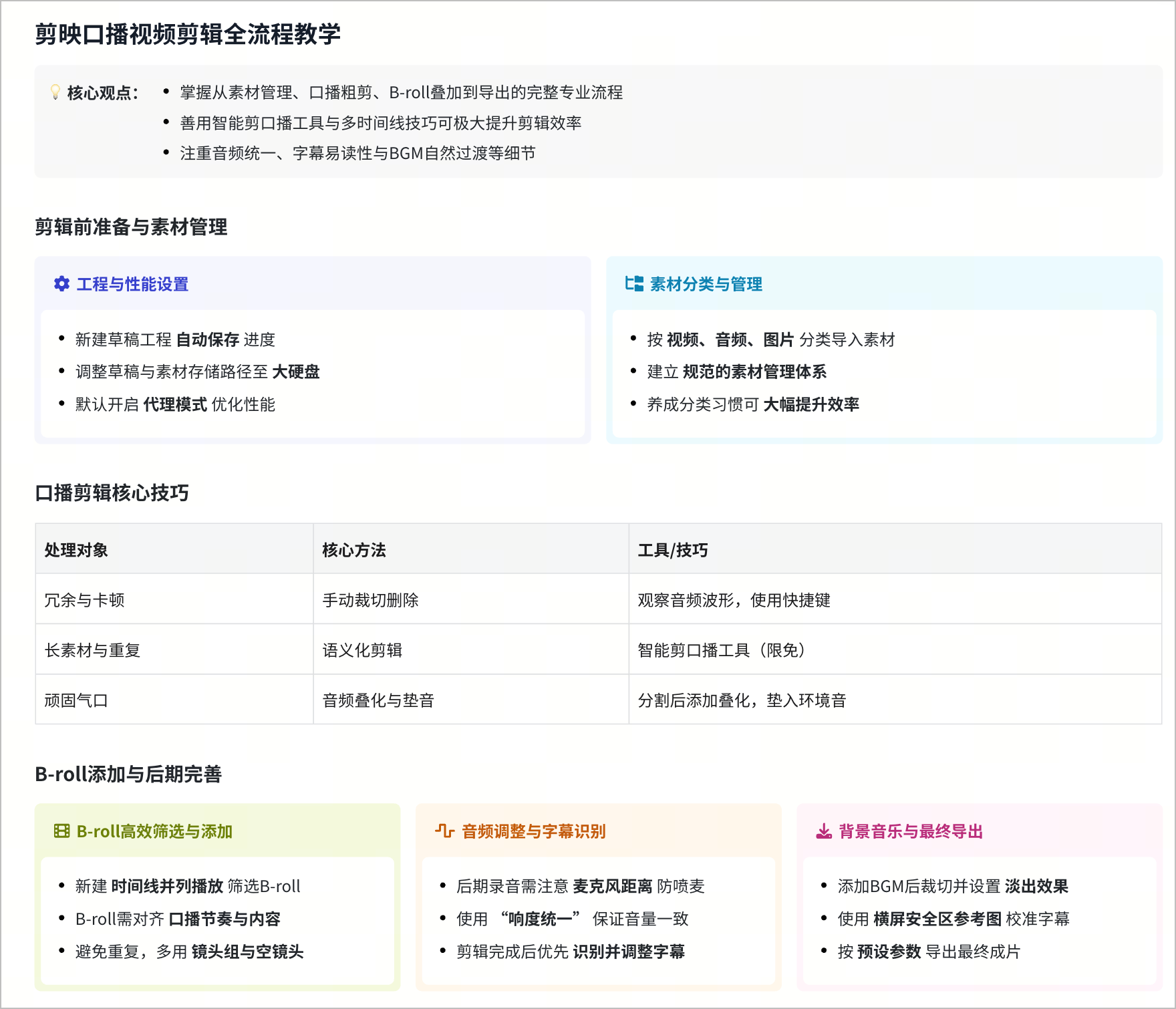
Task: Click the card title 音频调整与字幕识别
Action: tap(533, 831)
